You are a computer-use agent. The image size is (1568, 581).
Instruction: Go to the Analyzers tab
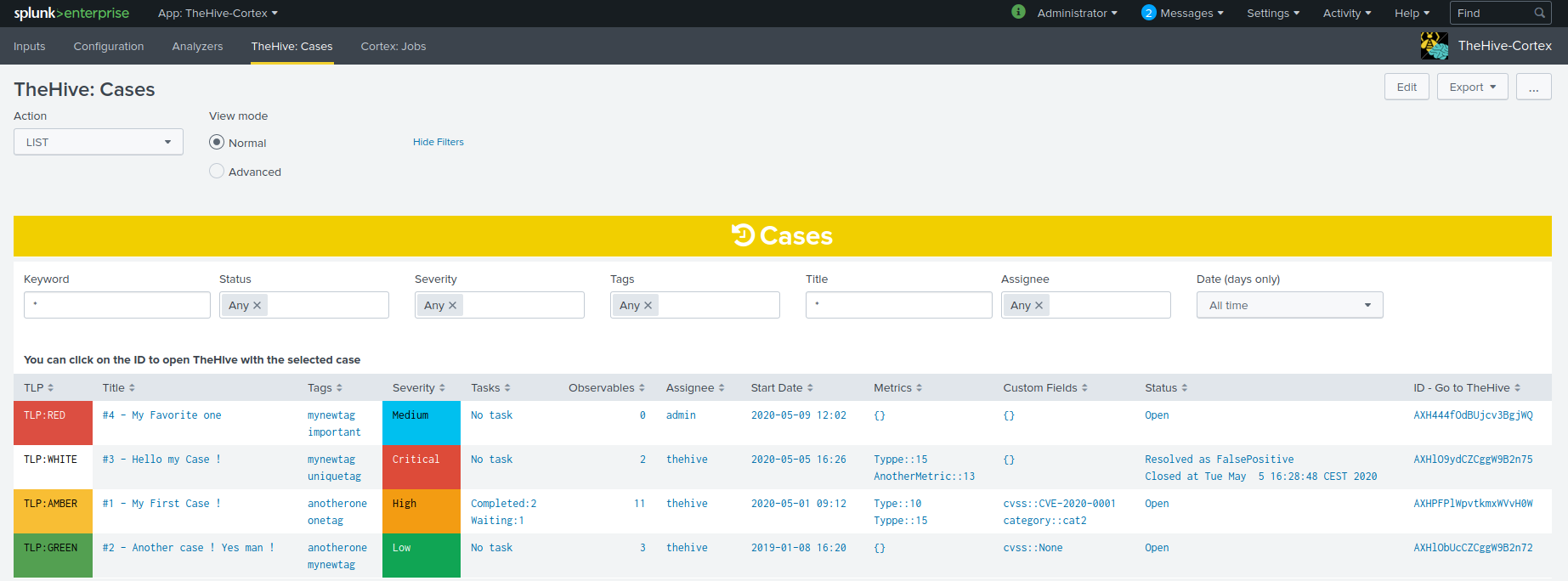[197, 46]
